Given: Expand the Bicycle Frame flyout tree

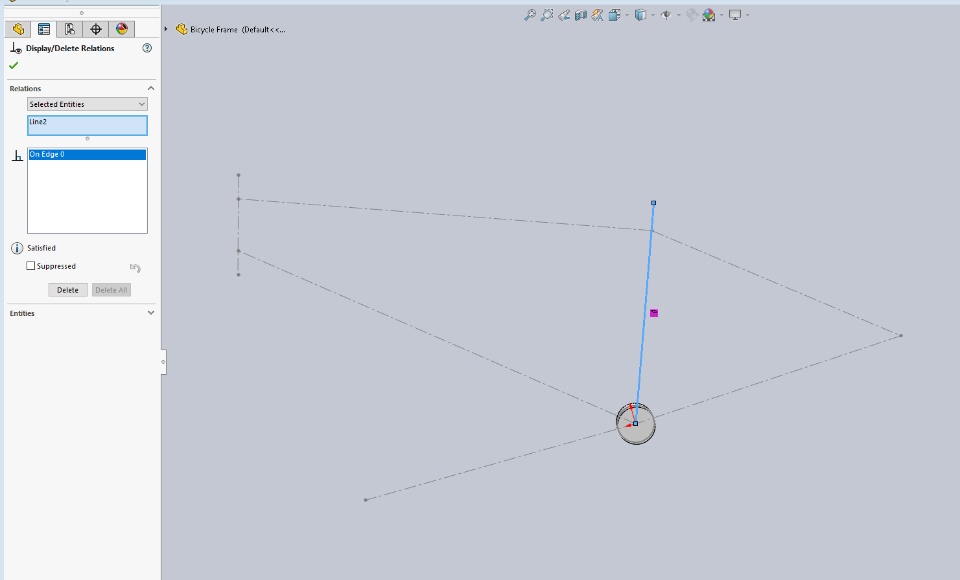Looking at the screenshot, I should (166, 29).
